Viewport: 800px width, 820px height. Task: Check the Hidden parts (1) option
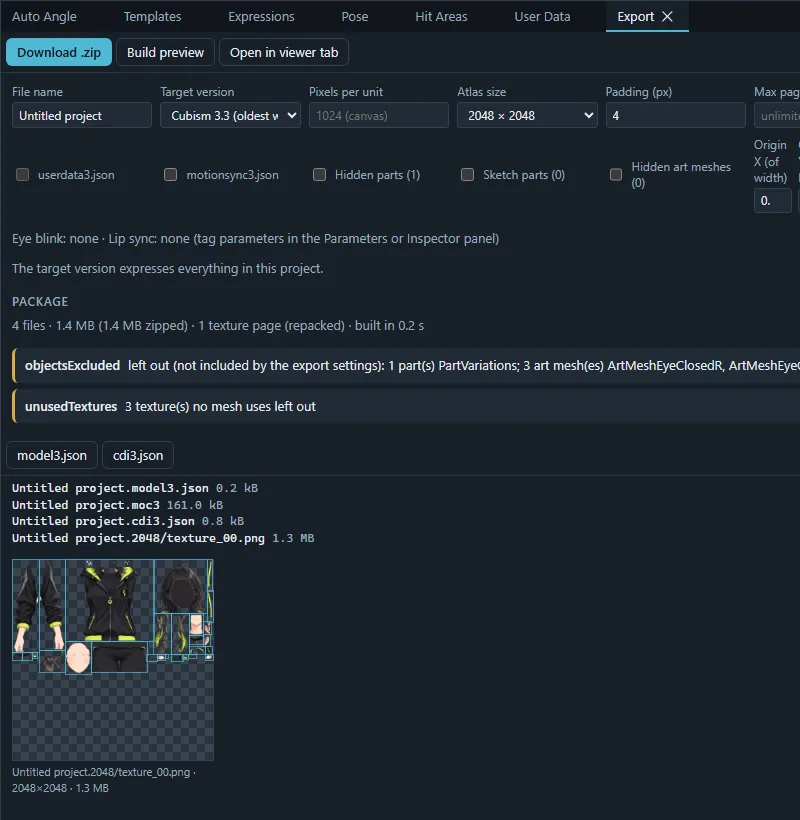[319, 175]
